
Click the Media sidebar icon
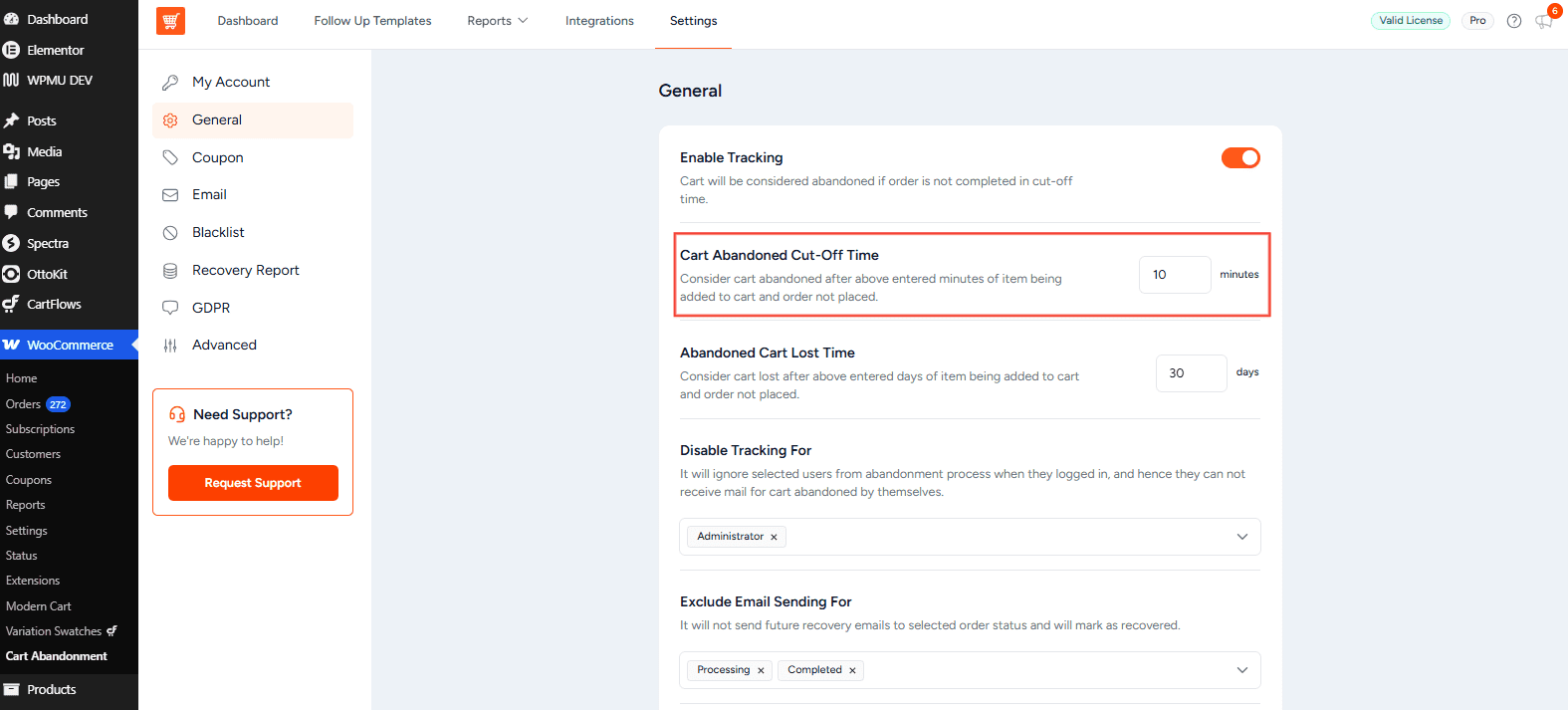11,151
